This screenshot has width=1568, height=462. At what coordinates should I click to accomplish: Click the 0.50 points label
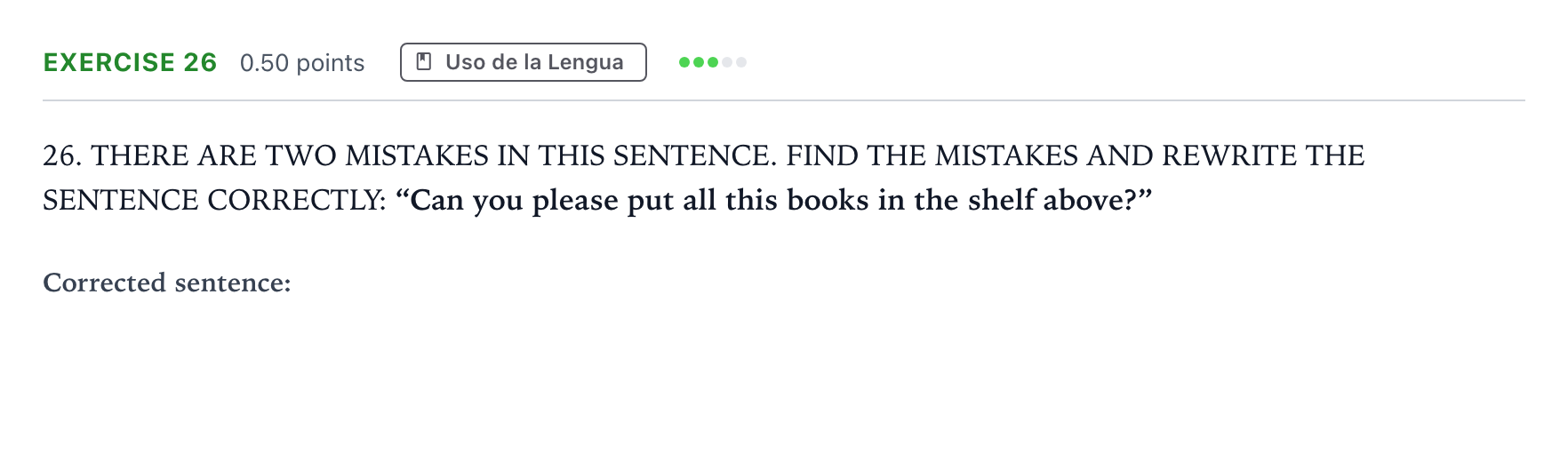[302, 63]
